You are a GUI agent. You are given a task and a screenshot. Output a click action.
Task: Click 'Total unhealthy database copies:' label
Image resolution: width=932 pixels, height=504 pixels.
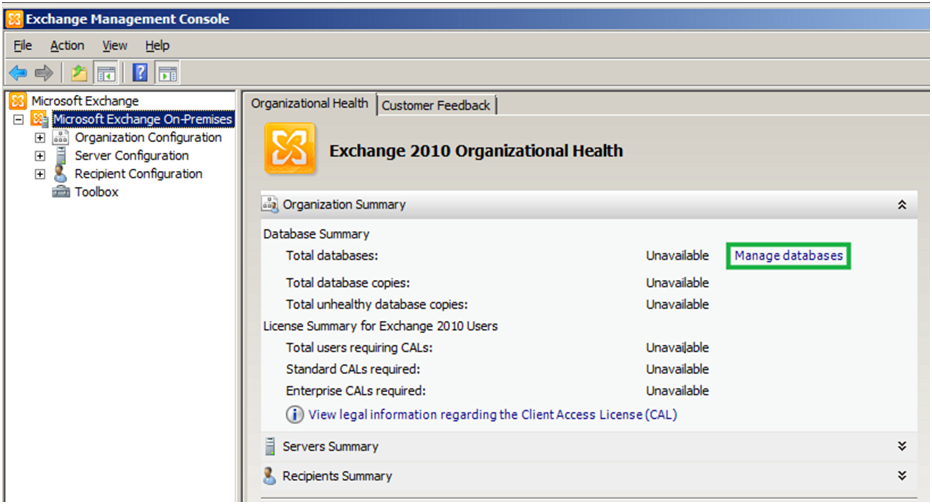pos(377,304)
